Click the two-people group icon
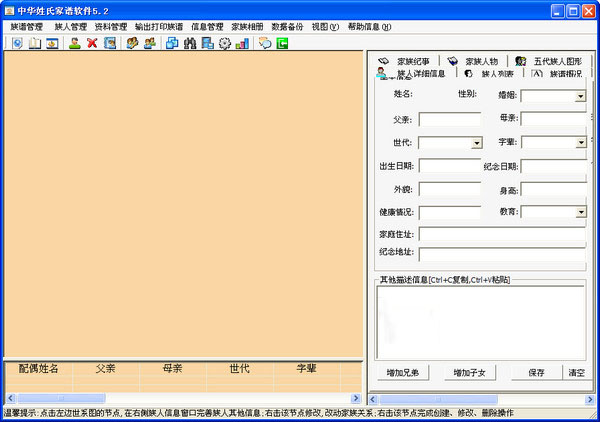 coord(150,43)
